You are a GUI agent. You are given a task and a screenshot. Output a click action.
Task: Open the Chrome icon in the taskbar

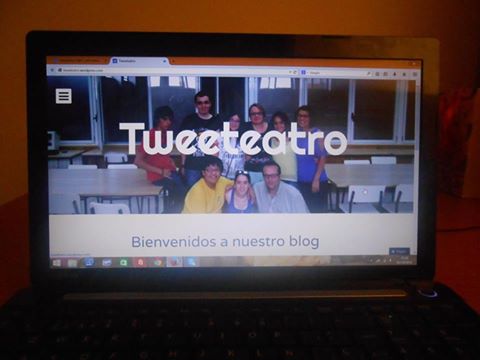pyautogui.click(x=158, y=263)
